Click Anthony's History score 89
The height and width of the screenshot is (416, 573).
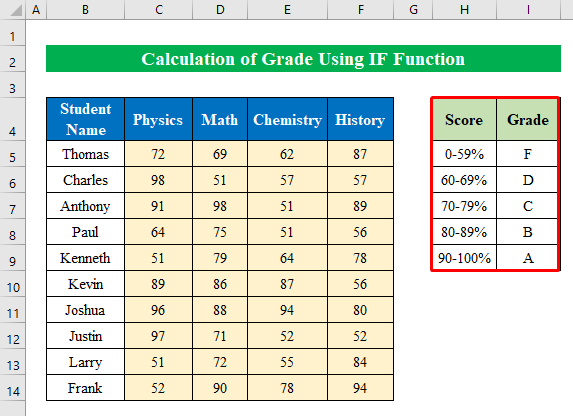click(x=361, y=206)
